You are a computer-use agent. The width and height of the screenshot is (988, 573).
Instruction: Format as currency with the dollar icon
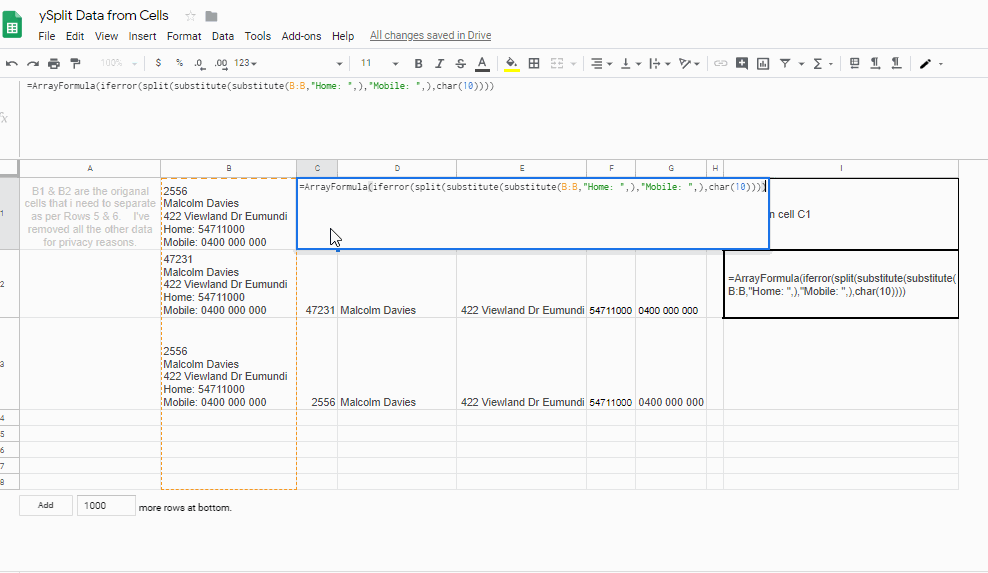tap(158, 63)
